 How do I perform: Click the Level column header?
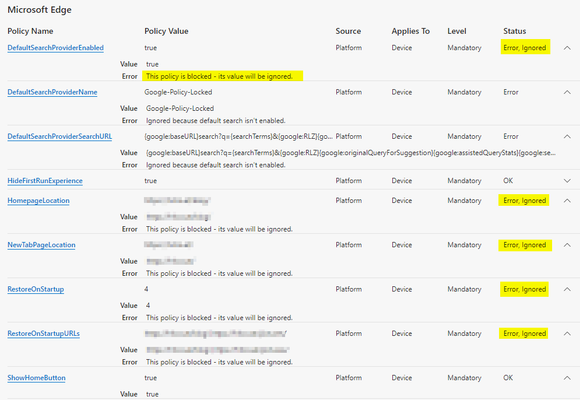457,31
